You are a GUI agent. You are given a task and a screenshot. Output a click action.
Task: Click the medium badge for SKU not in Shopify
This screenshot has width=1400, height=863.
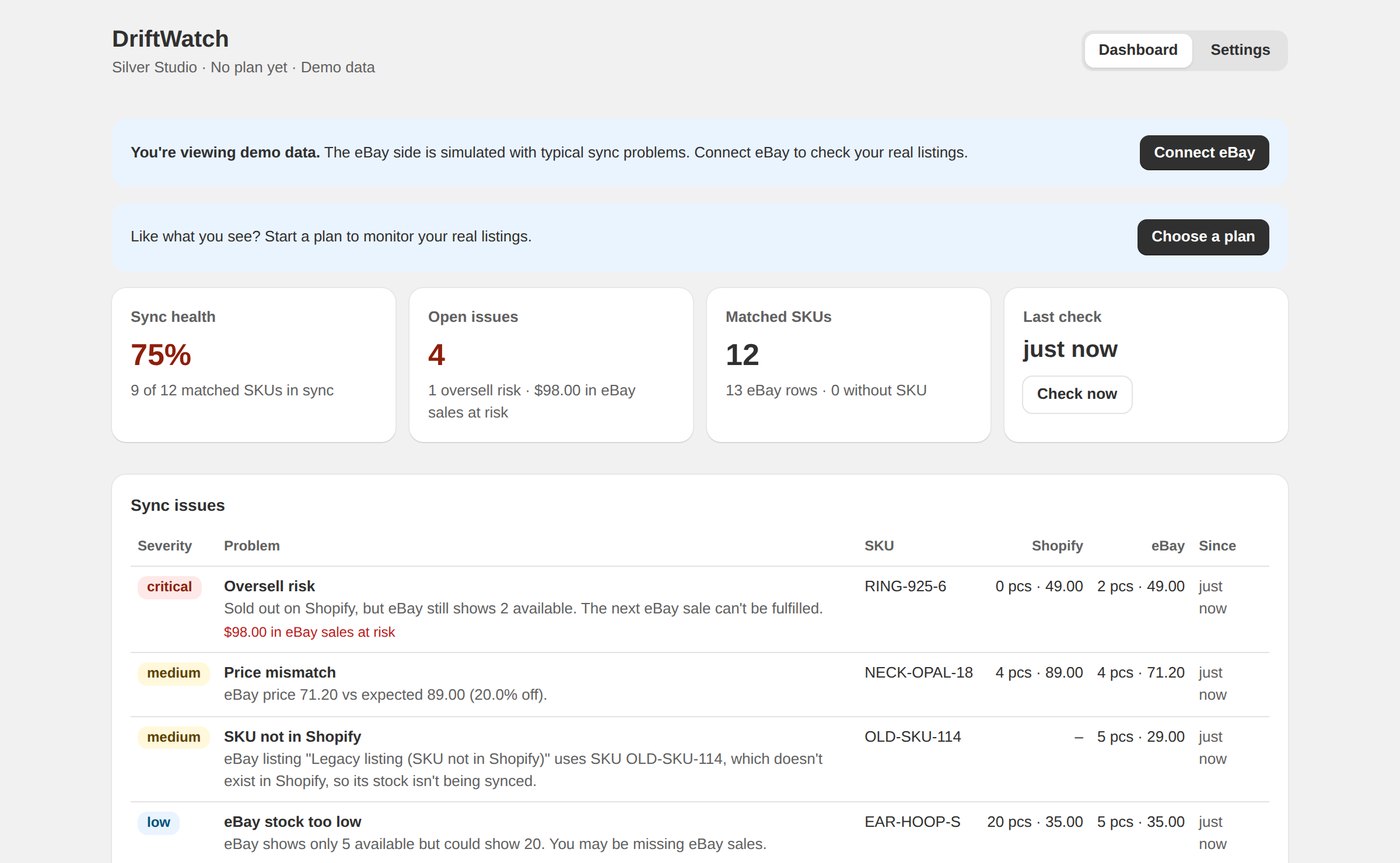pos(173,737)
